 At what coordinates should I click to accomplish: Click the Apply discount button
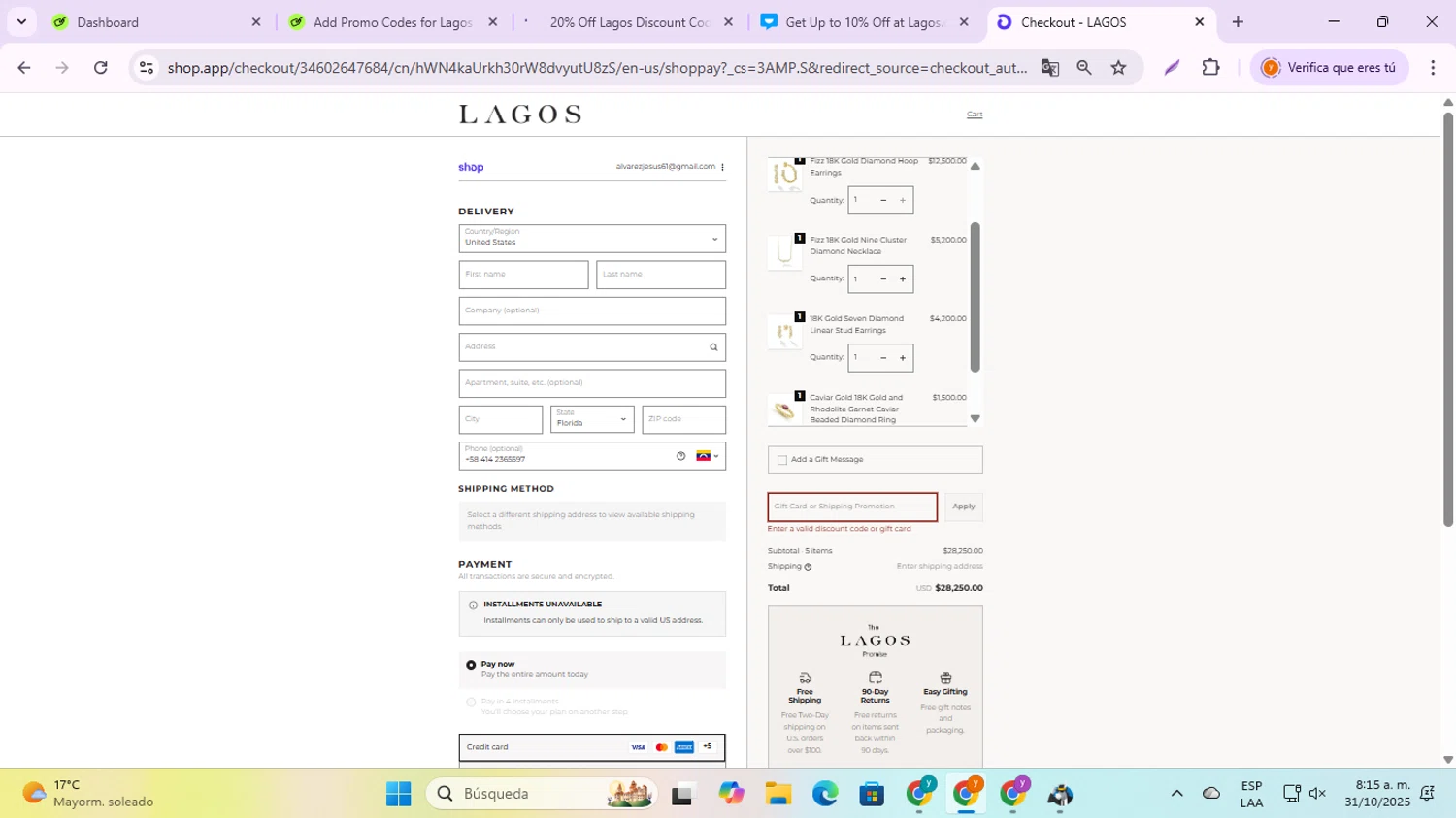[964, 507]
